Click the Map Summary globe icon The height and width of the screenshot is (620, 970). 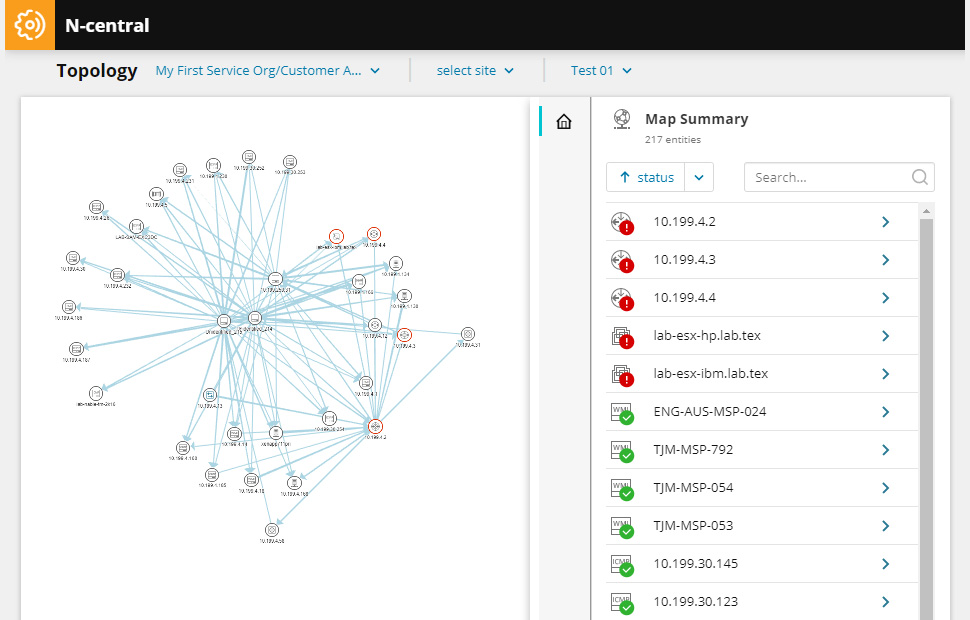click(x=622, y=119)
